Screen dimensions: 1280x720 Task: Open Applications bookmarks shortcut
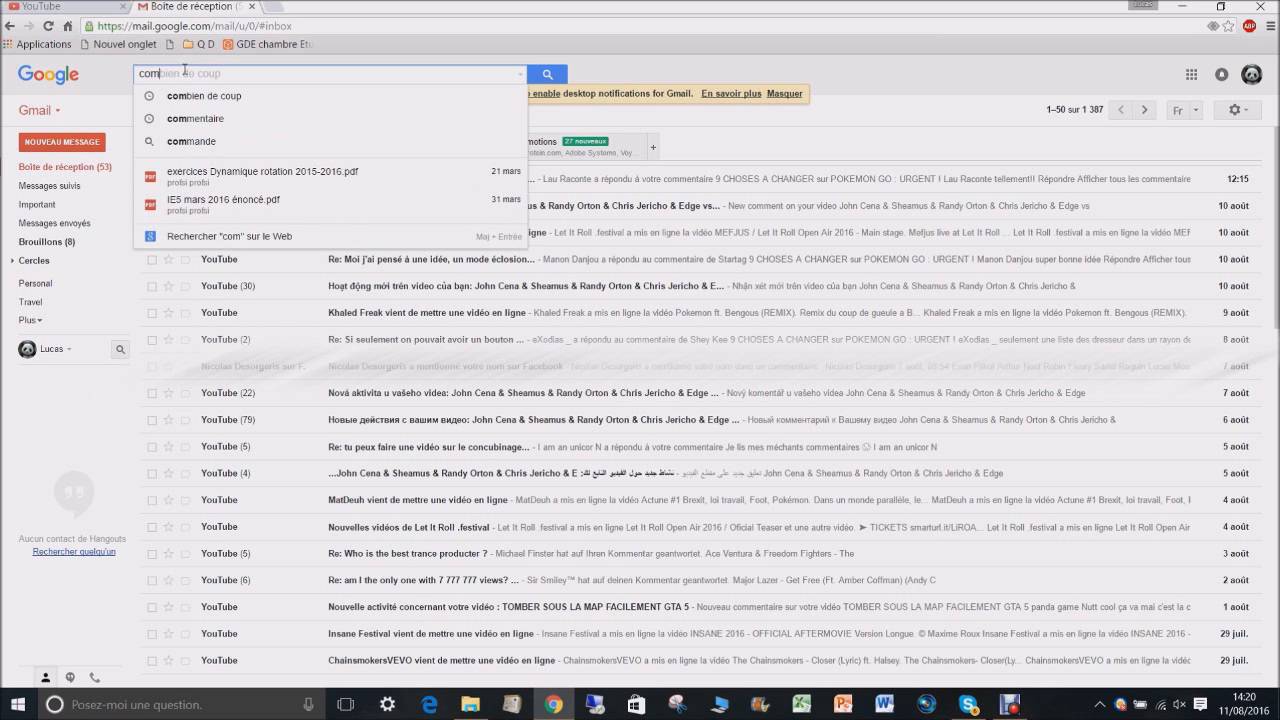click(x=37, y=44)
